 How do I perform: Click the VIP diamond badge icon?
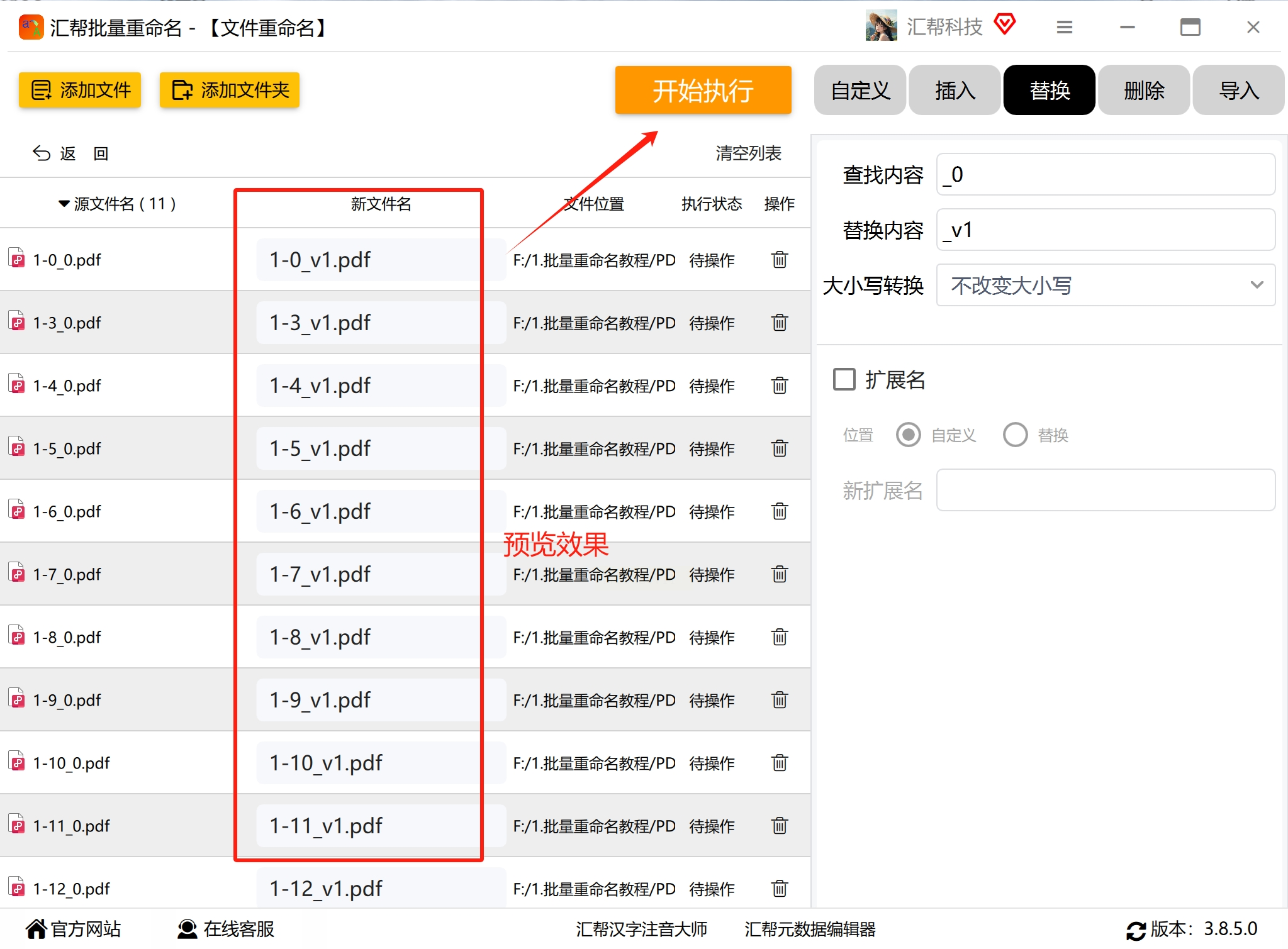point(1004,25)
